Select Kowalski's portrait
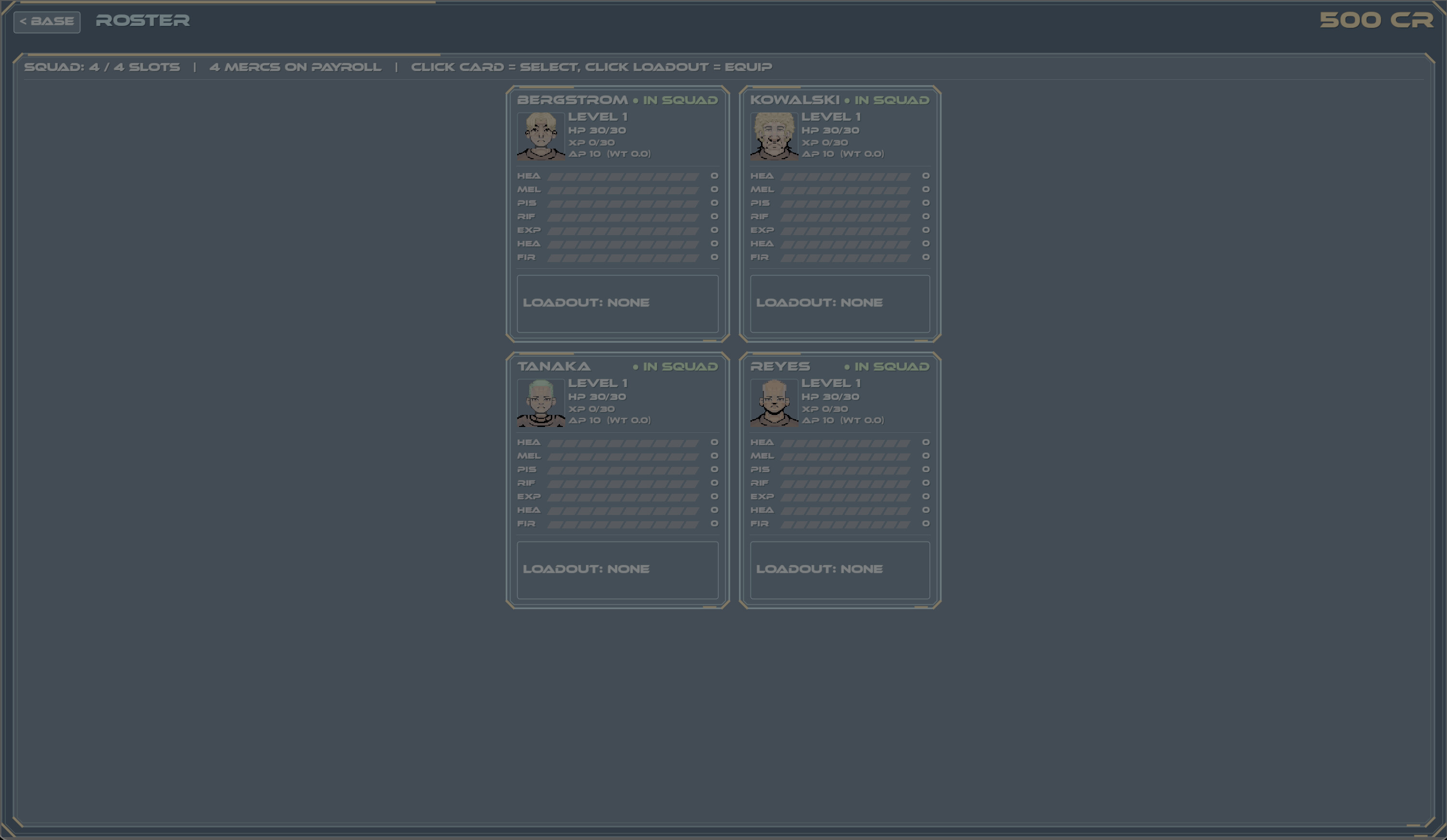1447x840 pixels. tap(774, 136)
